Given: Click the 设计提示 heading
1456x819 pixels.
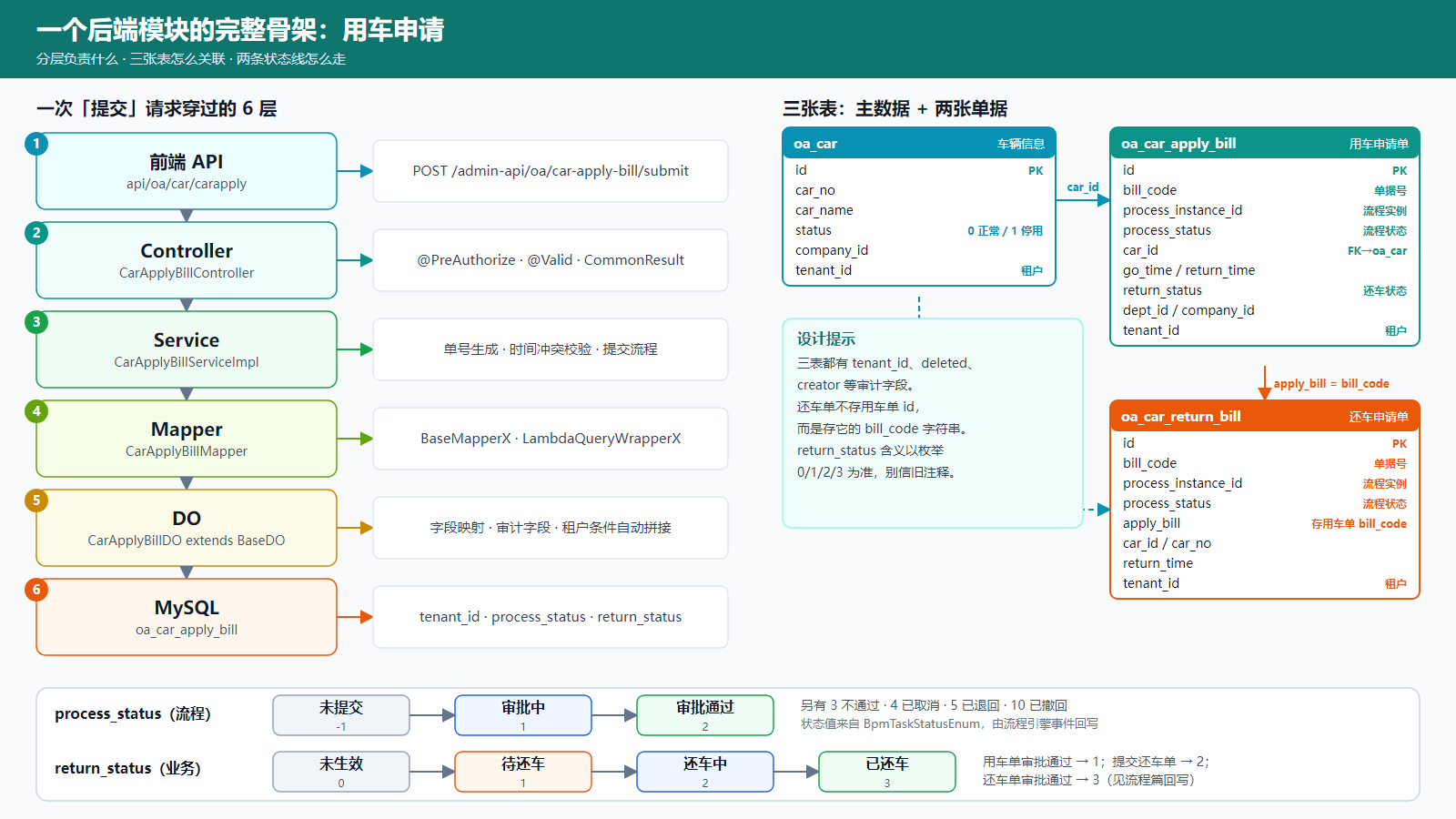Looking at the screenshot, I should click(826, 339).
